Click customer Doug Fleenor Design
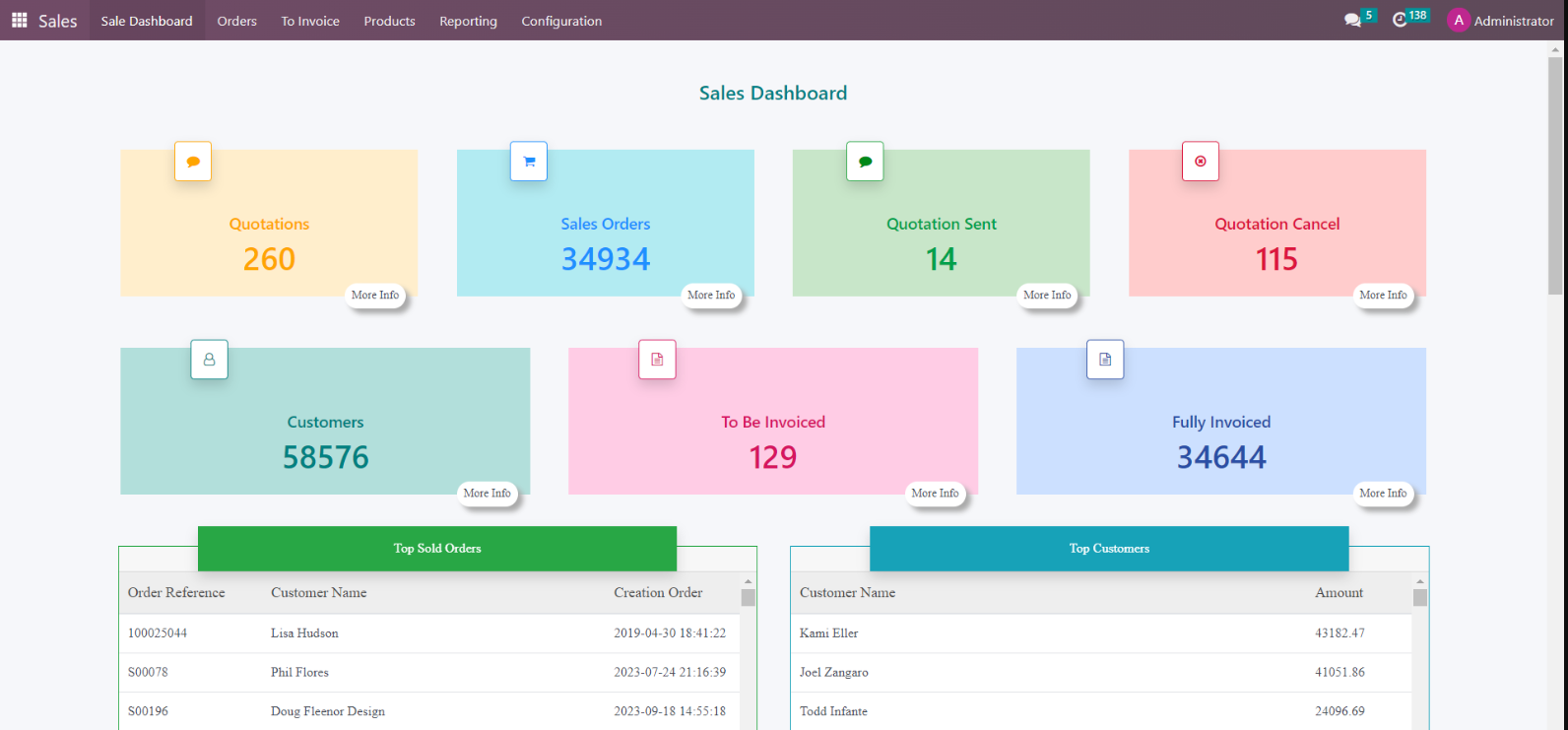 pyautogui.click(x=328, y=711)
